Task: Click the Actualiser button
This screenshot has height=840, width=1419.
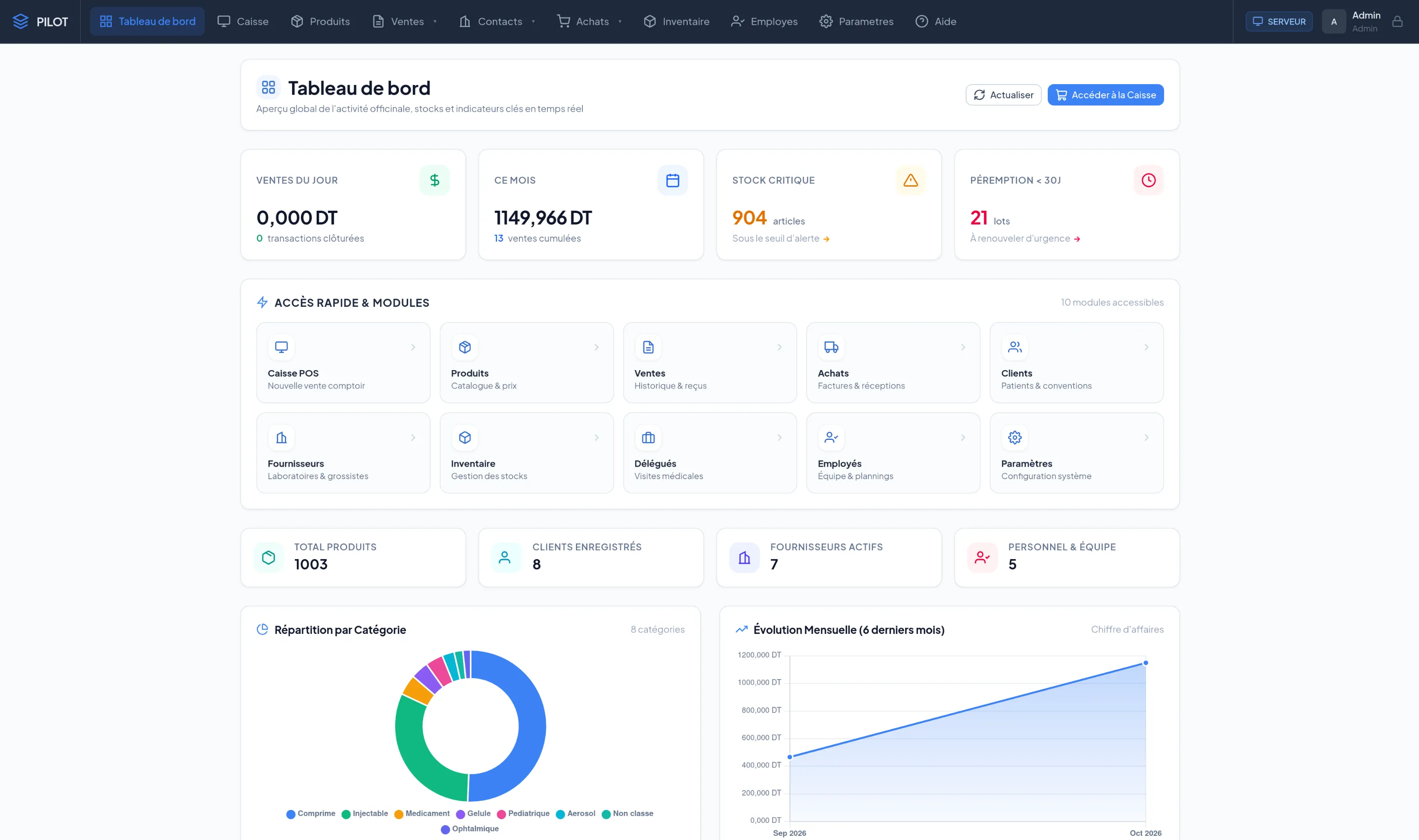Action: (x=1003, y=95)
